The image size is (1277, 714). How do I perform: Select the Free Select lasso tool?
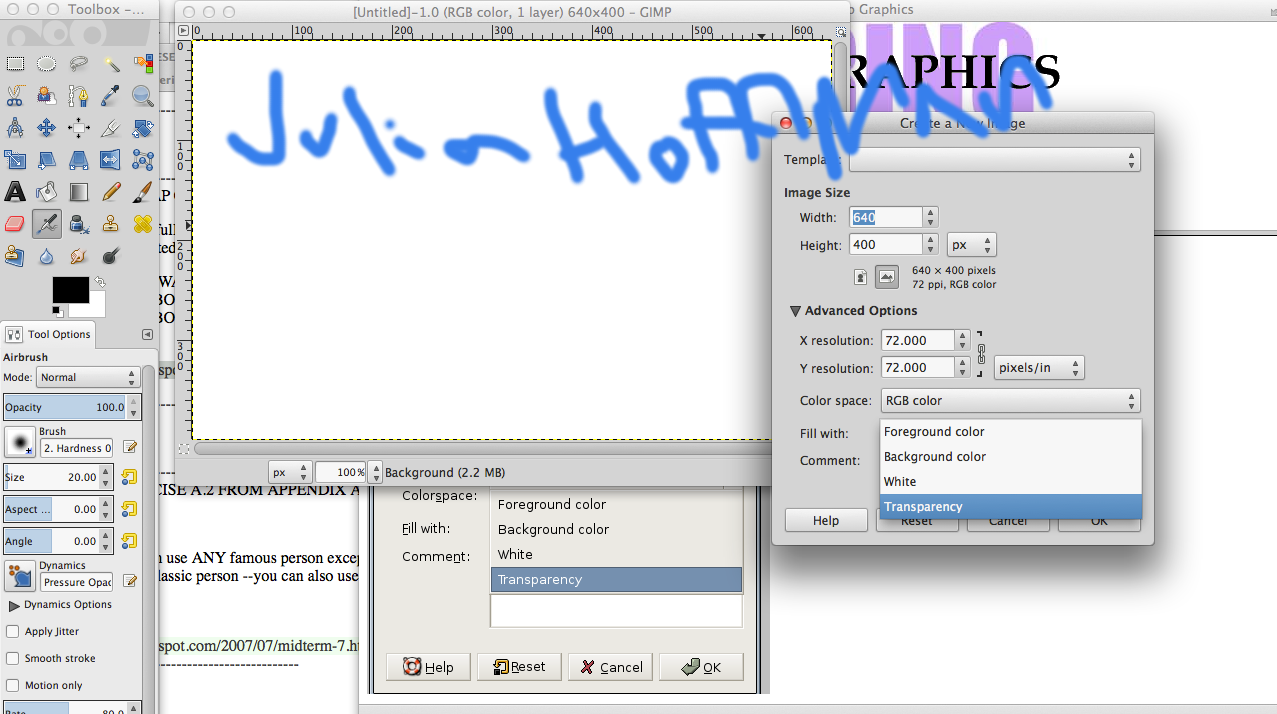tap(78, 64)
